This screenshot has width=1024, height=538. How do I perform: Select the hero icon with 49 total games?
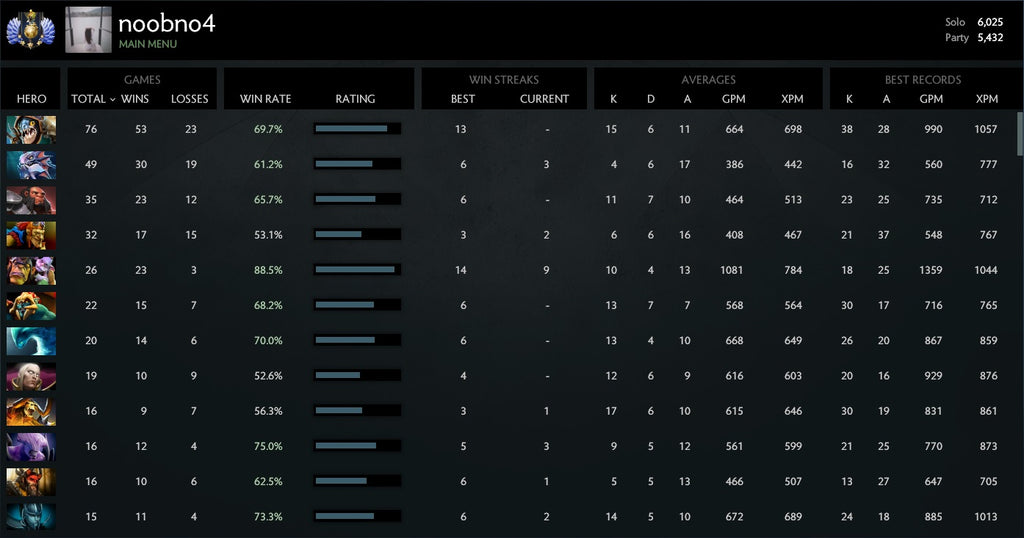31,165
